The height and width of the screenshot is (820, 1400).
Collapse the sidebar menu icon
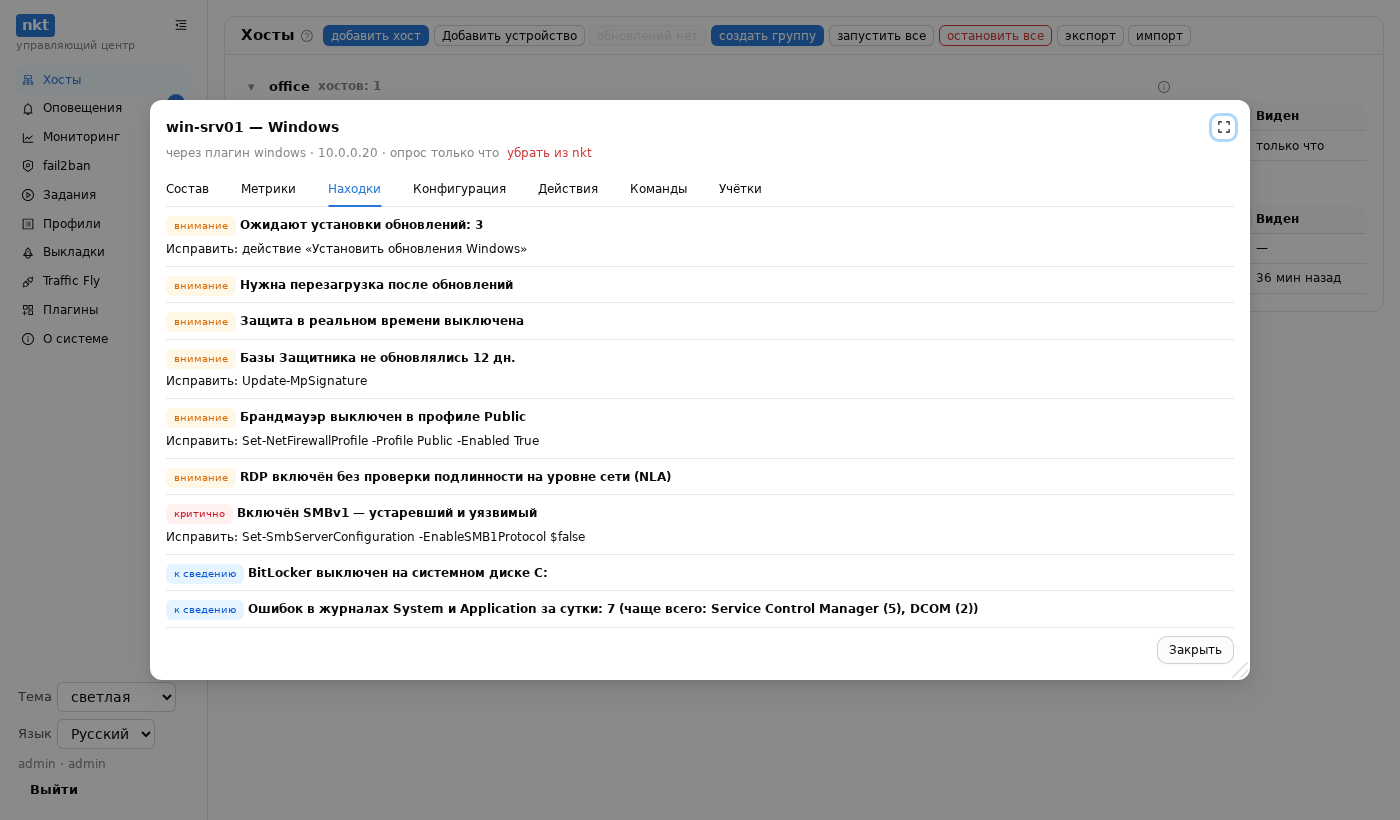(180, 25)
